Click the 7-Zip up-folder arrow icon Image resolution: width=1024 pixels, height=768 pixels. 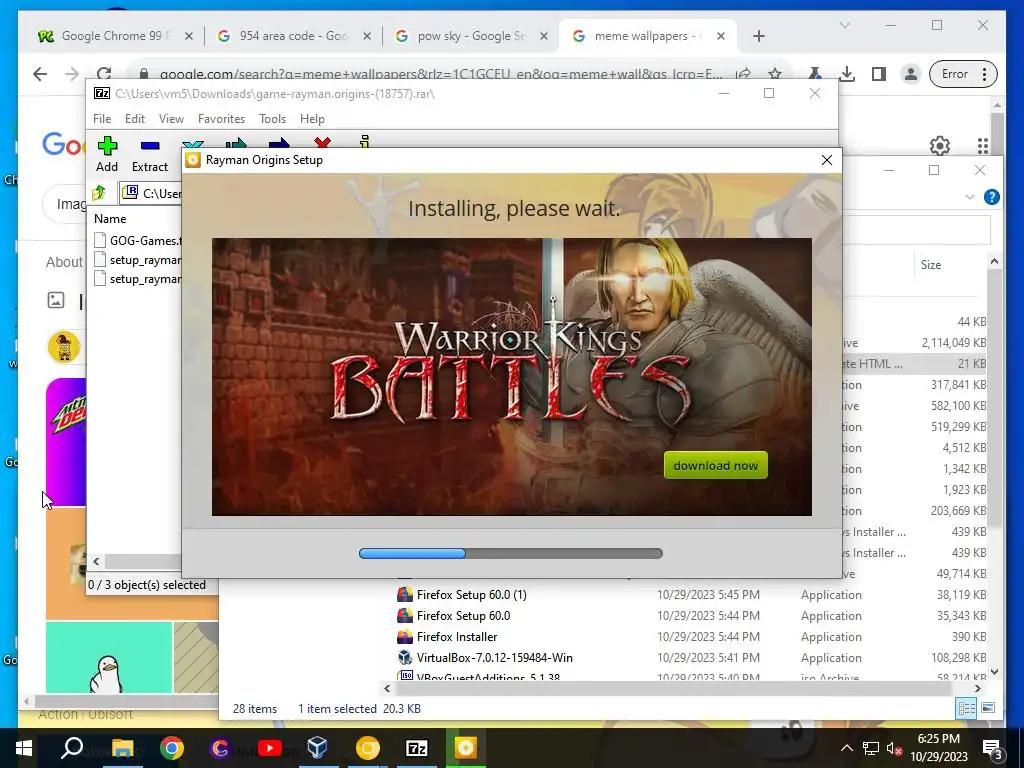99,193
